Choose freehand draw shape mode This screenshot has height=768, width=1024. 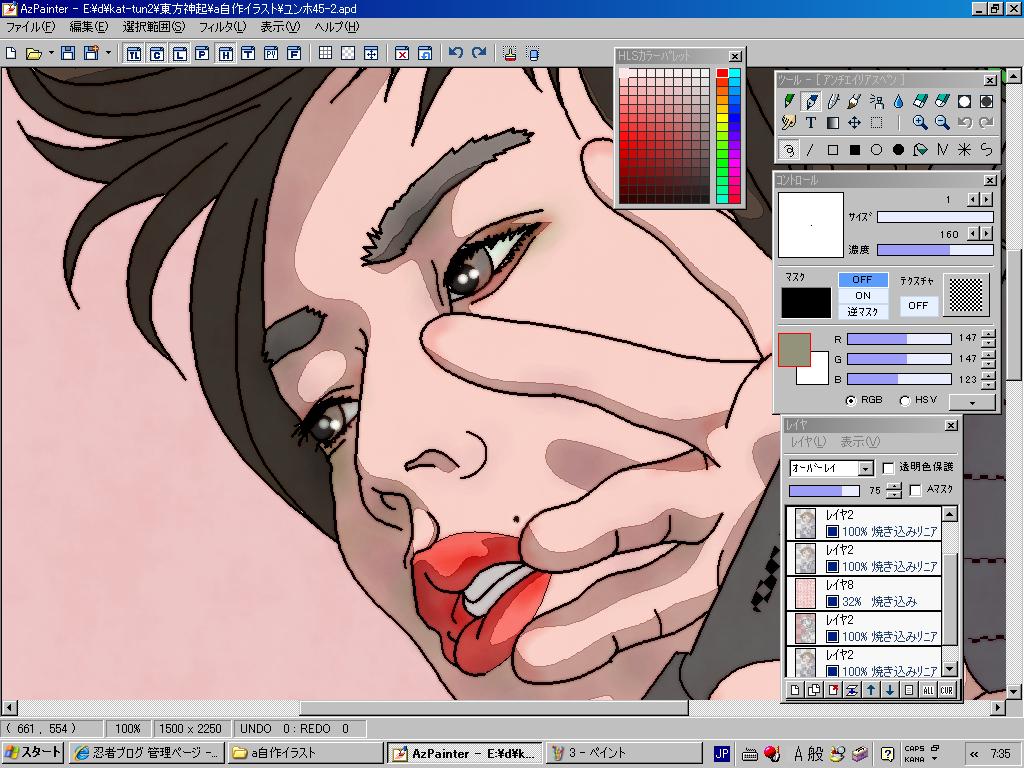tap(789, 150)
